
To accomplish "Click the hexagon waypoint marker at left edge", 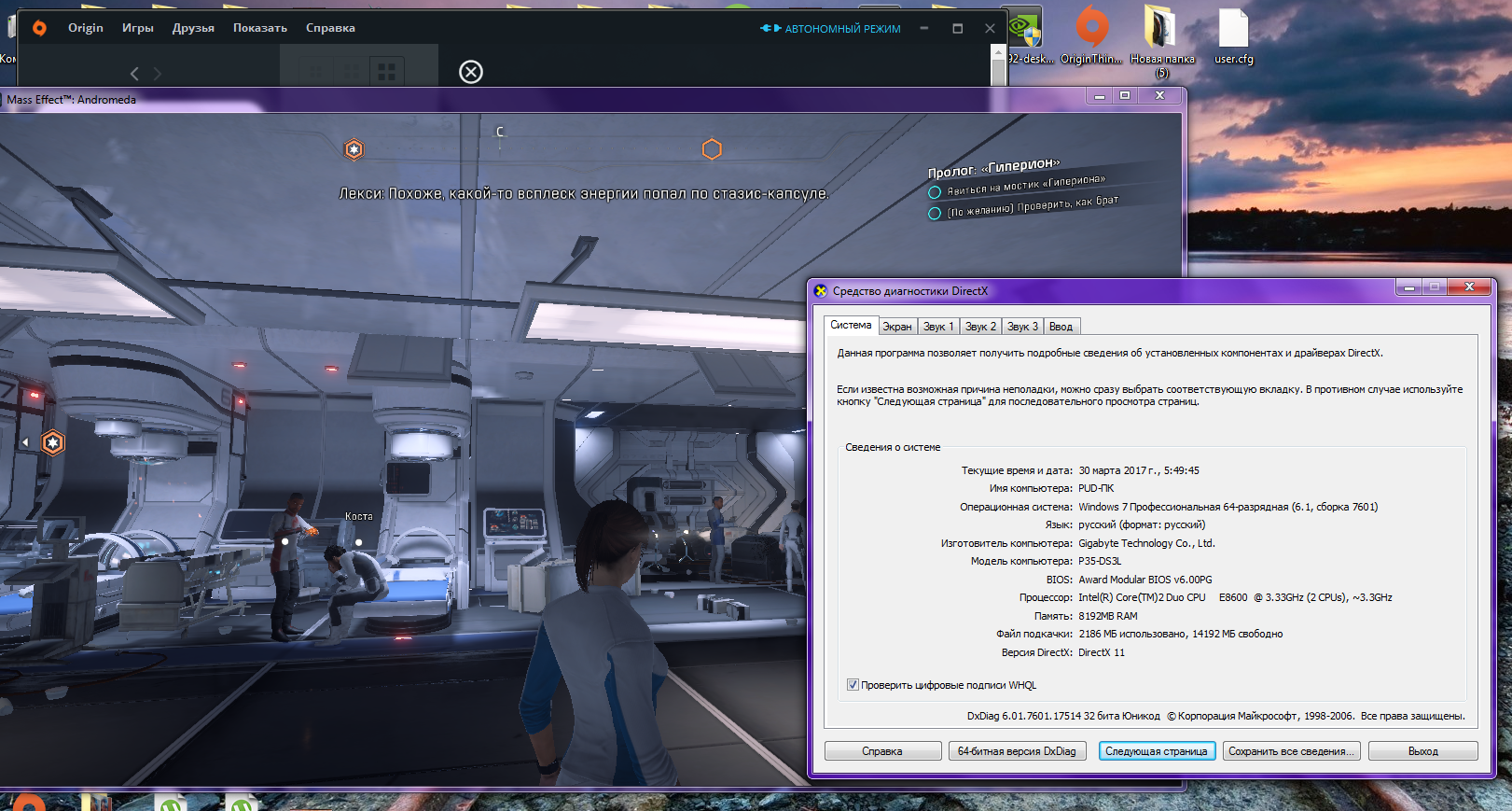I will tap(53, 442).
